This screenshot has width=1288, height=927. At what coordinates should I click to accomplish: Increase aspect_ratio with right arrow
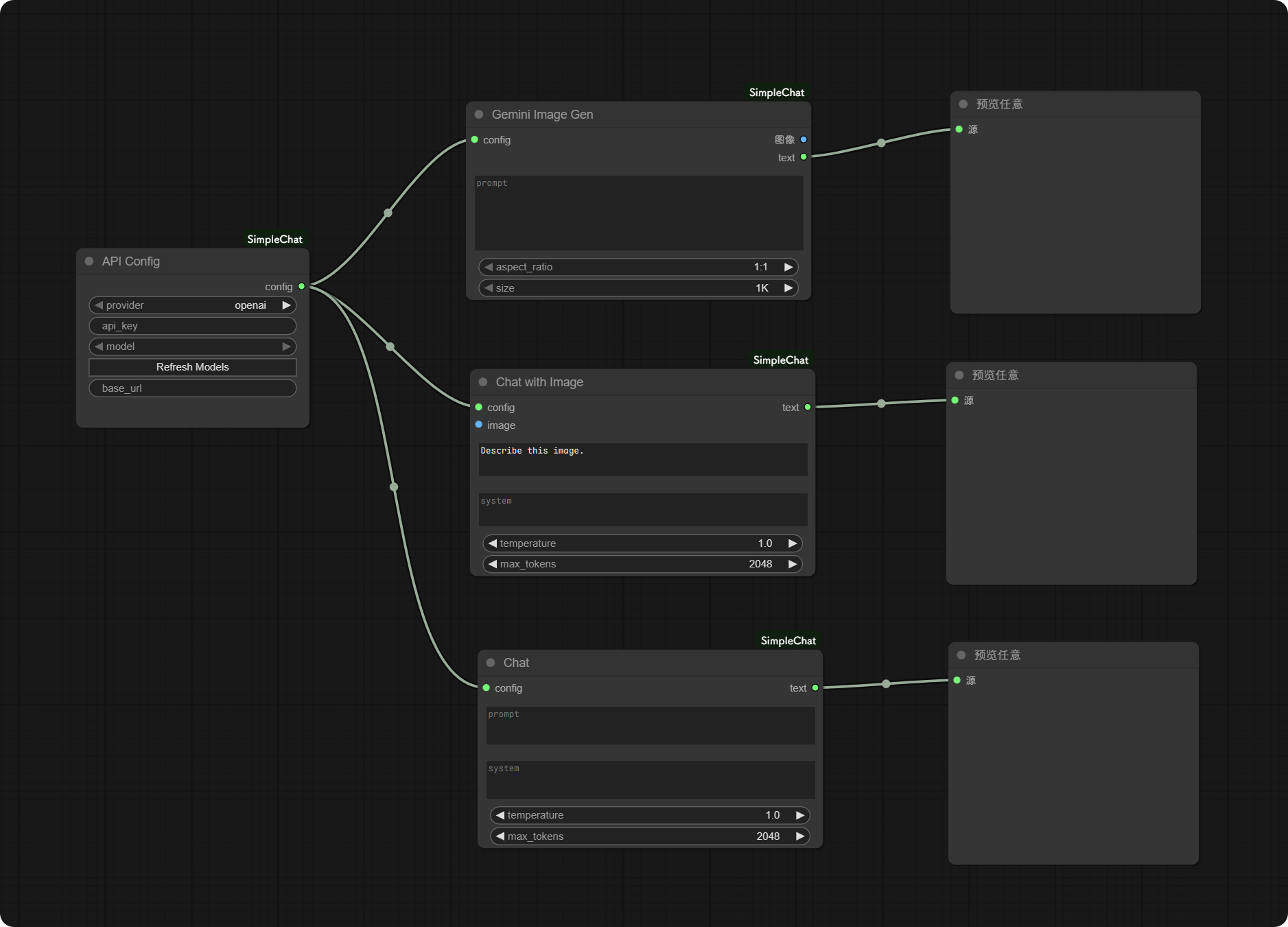tap(788, 267)
